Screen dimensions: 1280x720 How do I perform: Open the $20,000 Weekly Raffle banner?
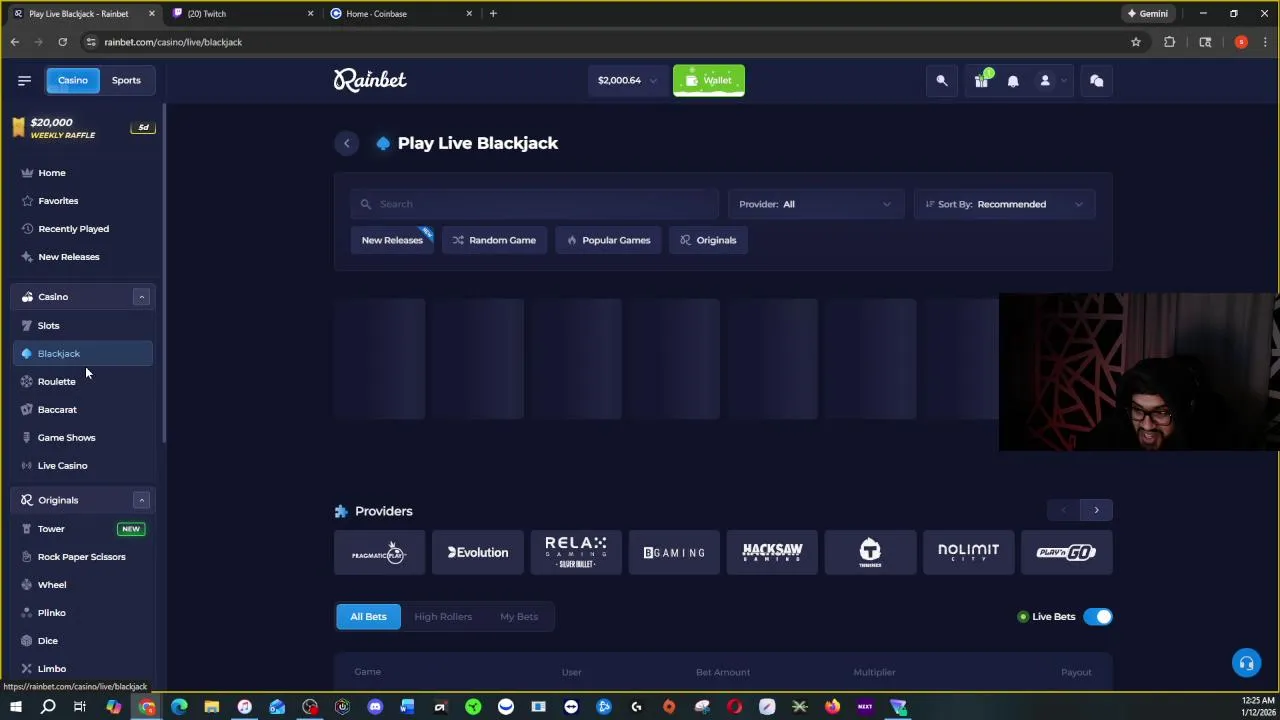pyautogui.click(x=82, y=128)
